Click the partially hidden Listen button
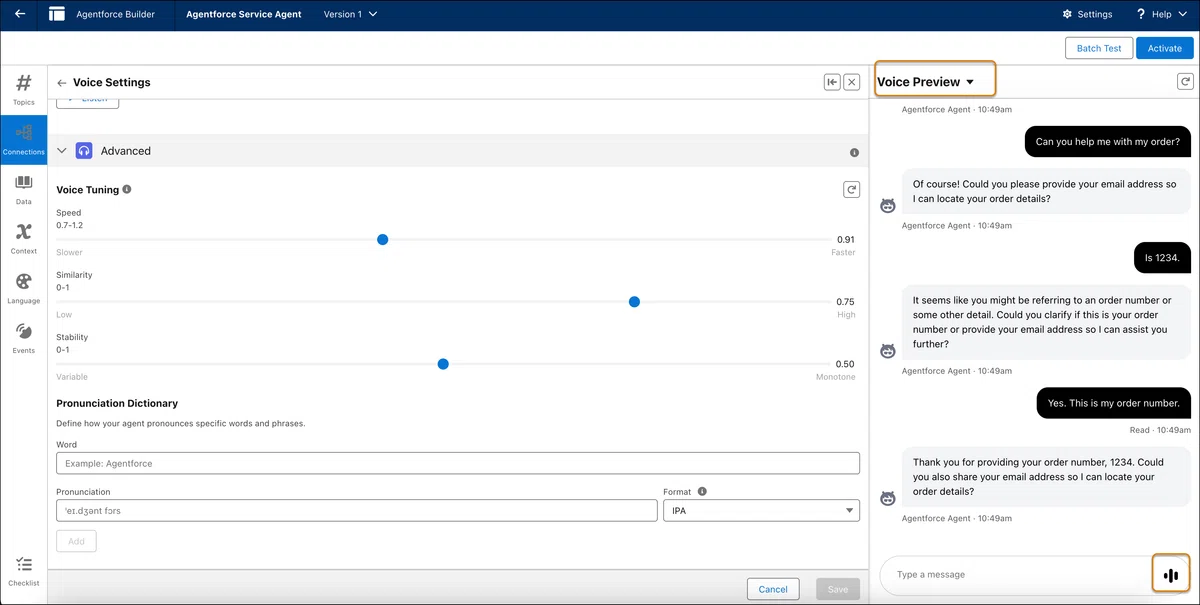This screenshot has height=605, width=1200. click(88, 102)
